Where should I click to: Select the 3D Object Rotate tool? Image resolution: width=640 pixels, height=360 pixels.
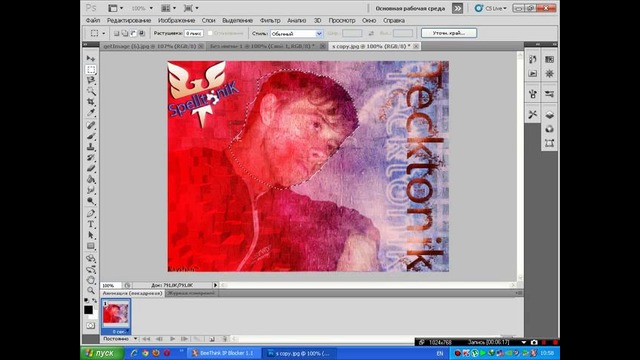coord(91,258)
